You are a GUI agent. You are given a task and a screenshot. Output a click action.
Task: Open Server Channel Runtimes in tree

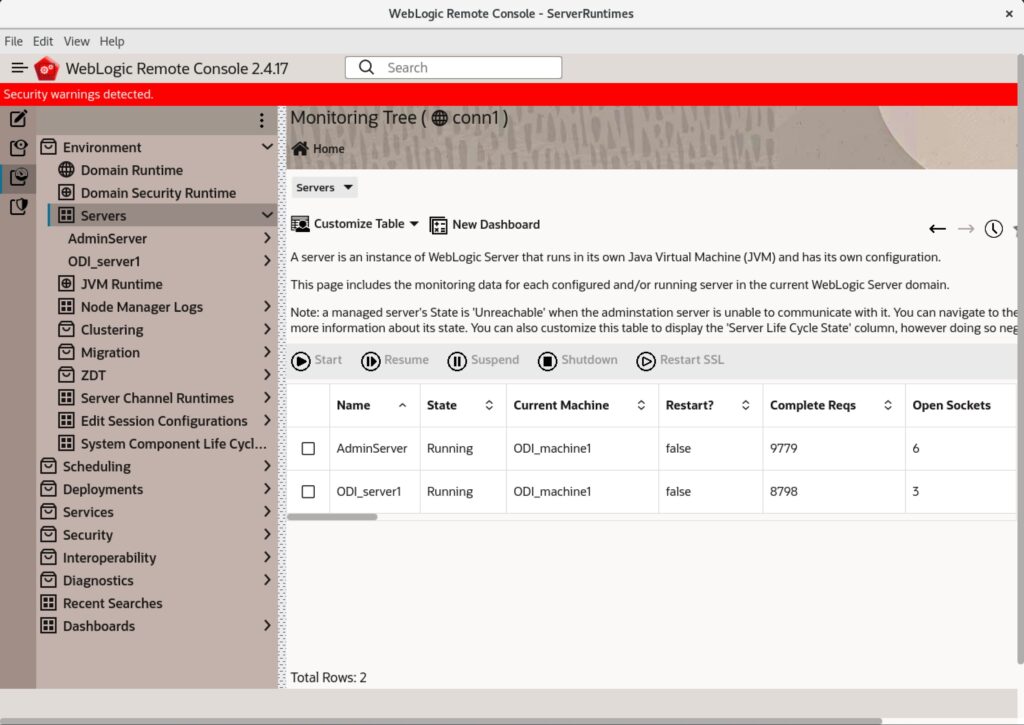click(146, 398)
